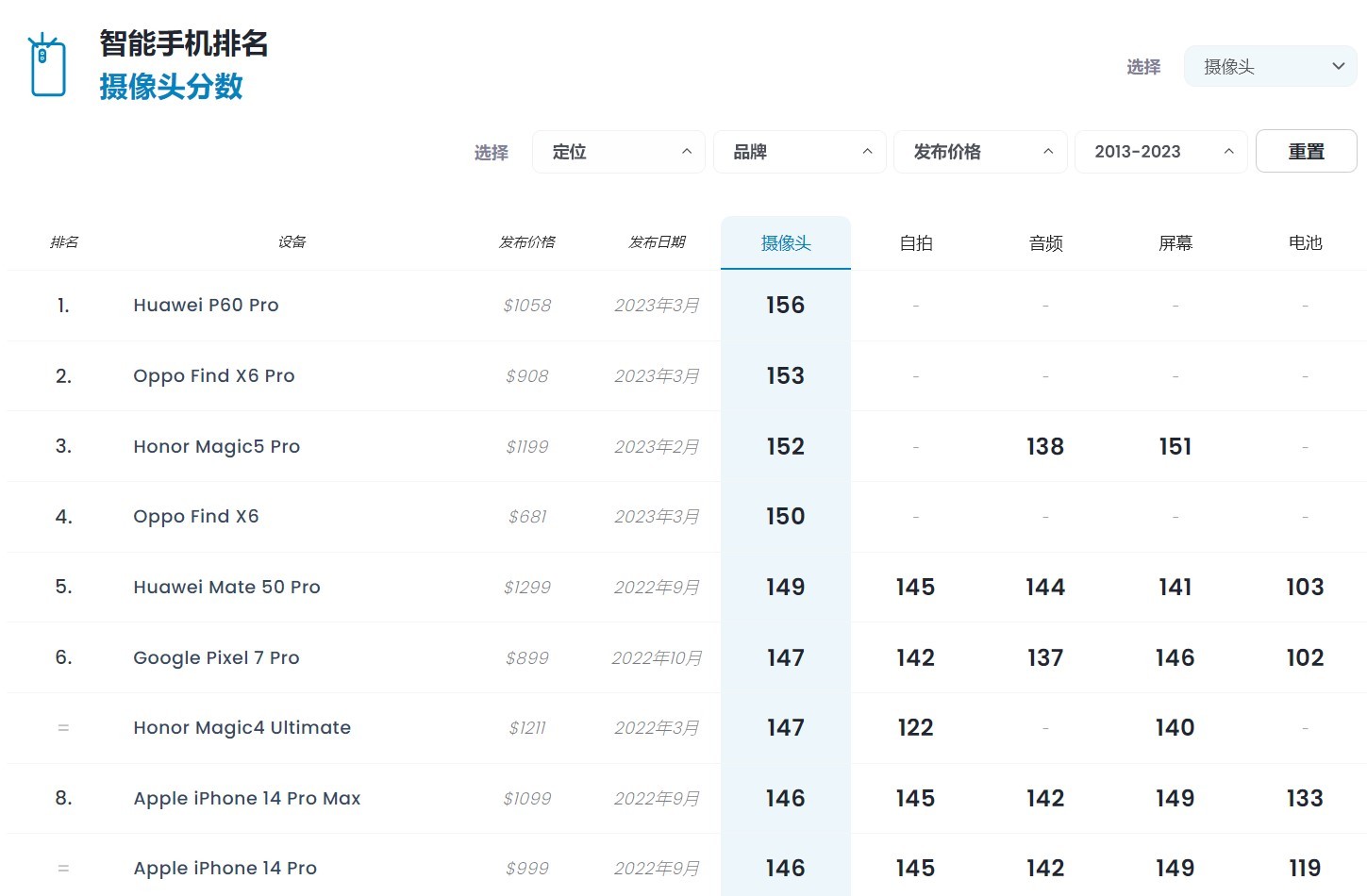Click launch date 2022年10月 for Google Pixel 7 Pro
Viewport: 1367px width, 896px height.
click(x=657, y=657)
